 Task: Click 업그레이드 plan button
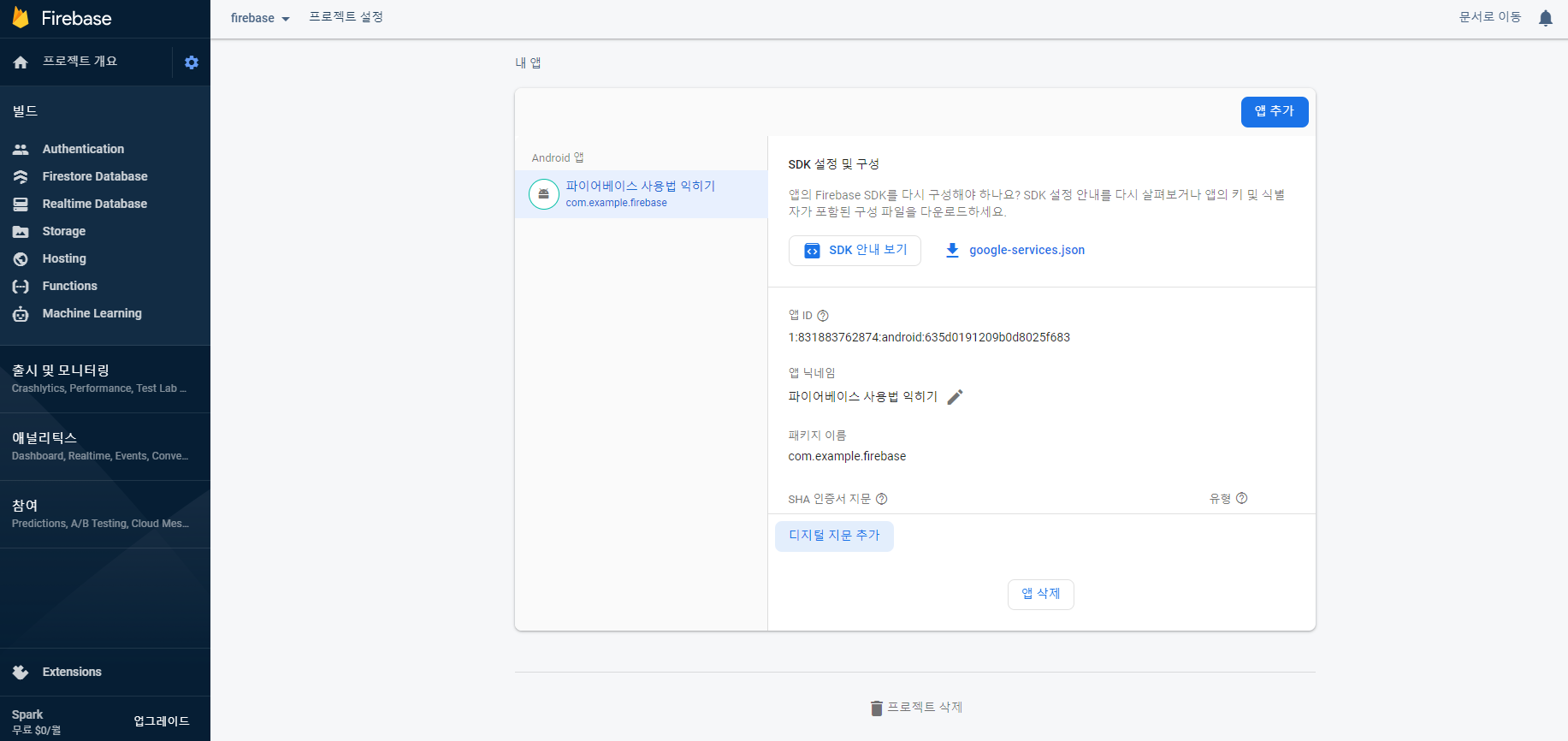tap(162, 721)
